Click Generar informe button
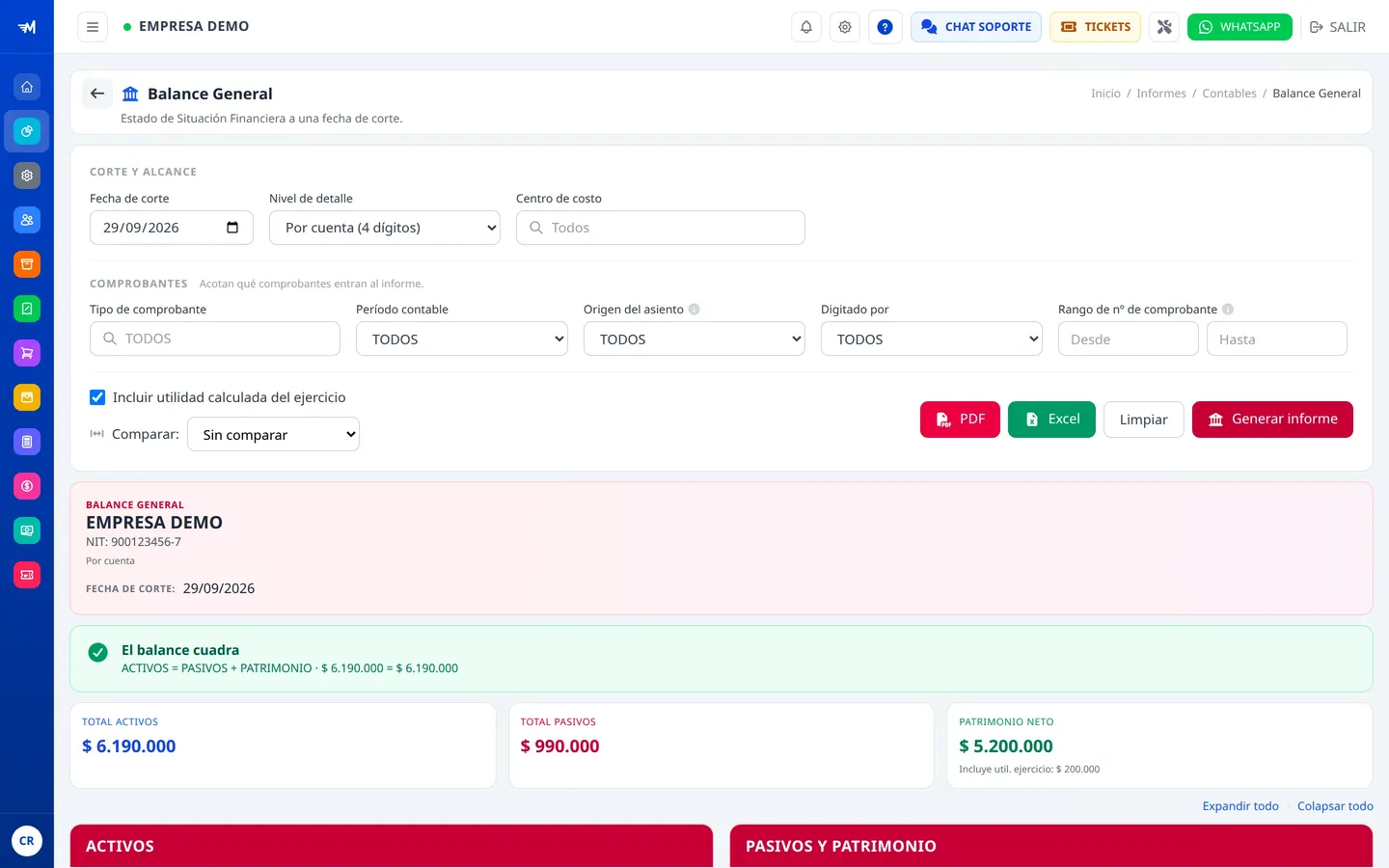Image resolution: width=1389 pixels, height=868 pixels. click(x=1272, y=420)
